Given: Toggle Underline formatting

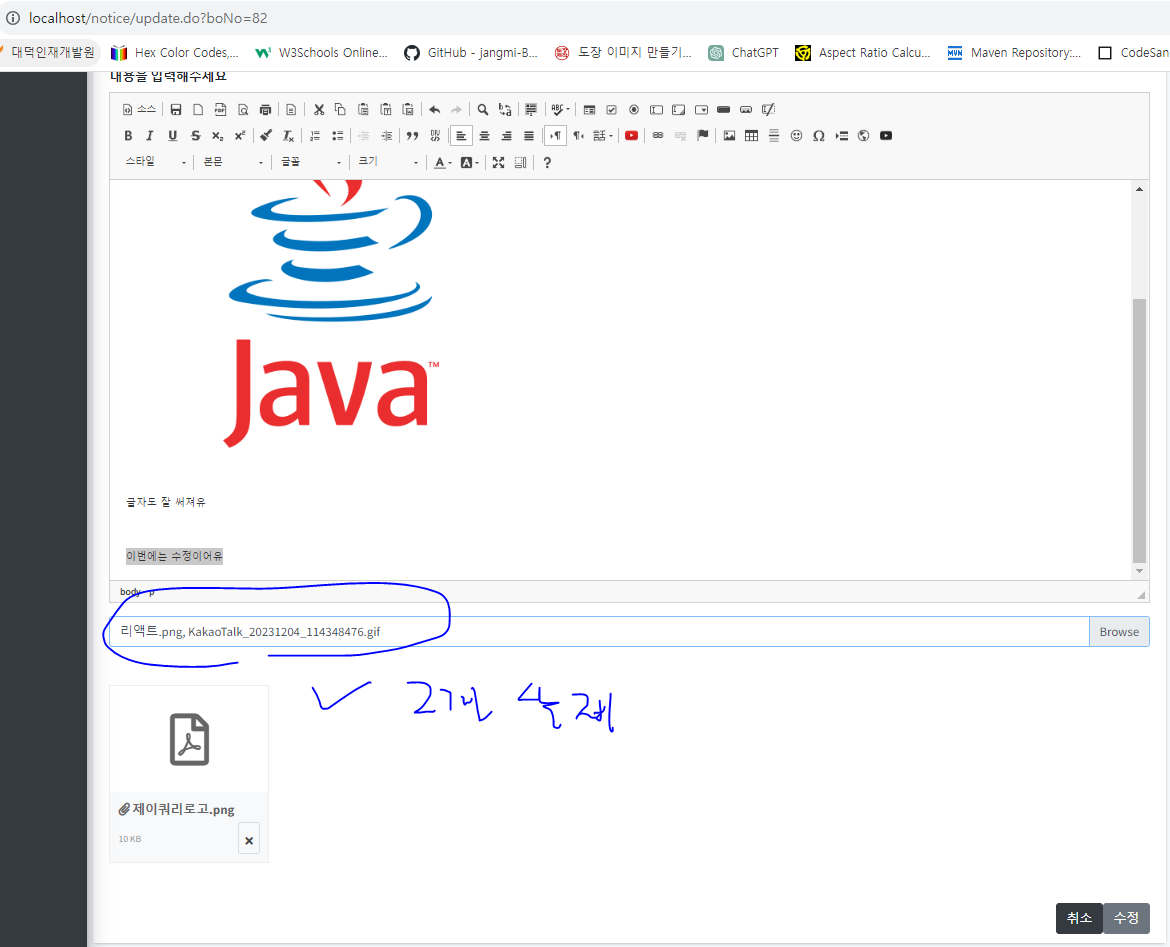Looking at the screenshot, I should (172, 136).
